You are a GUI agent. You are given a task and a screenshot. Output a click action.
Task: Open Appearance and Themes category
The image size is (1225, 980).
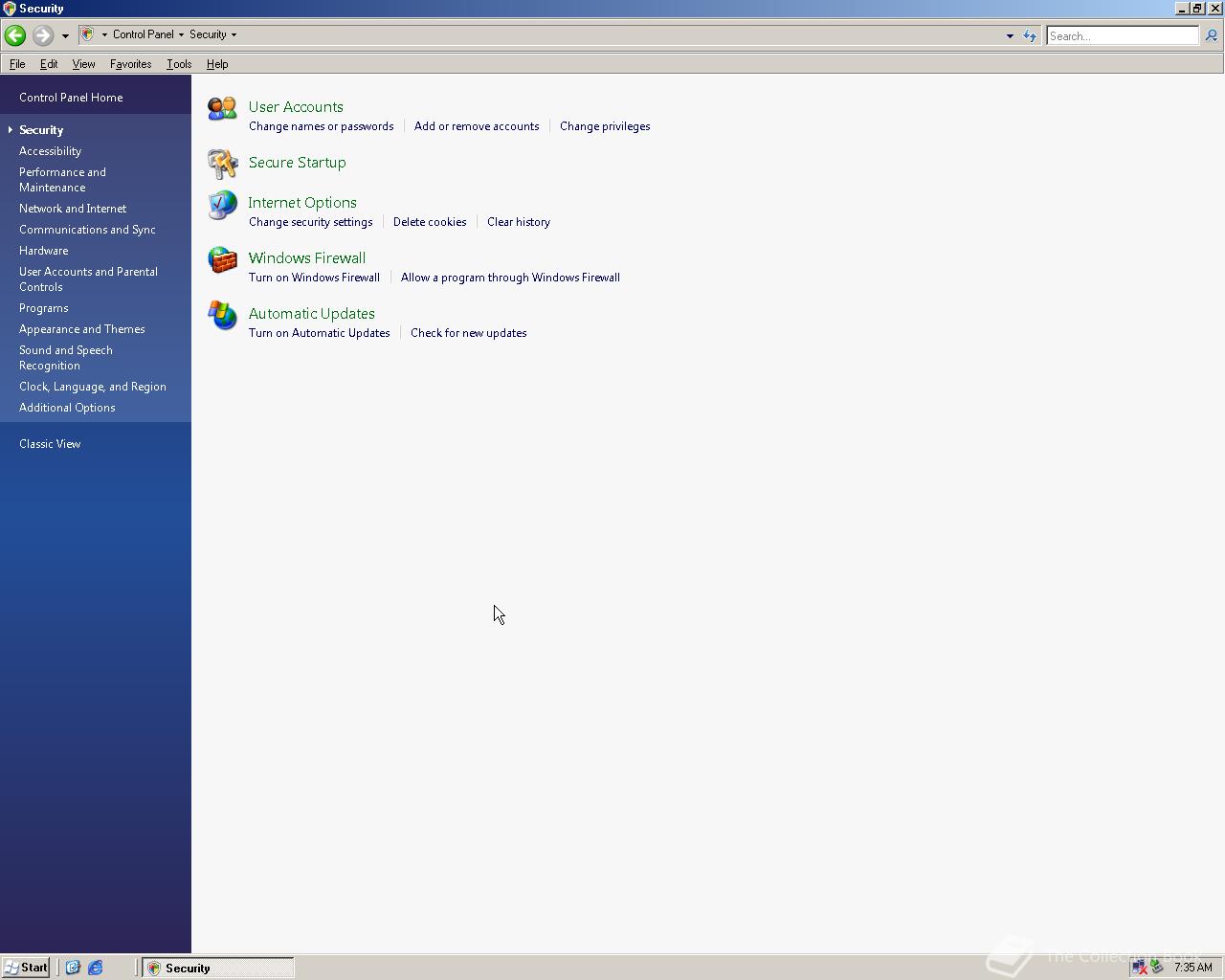click(x=82, y=329)
